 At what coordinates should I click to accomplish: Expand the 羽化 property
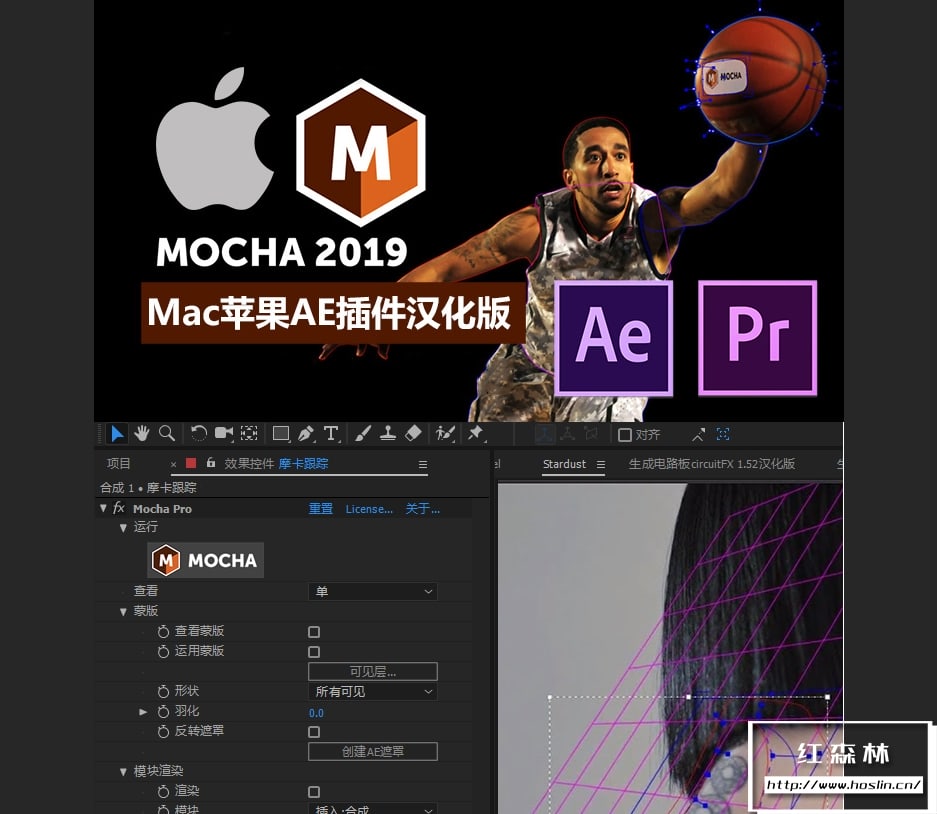pos(143,712)
